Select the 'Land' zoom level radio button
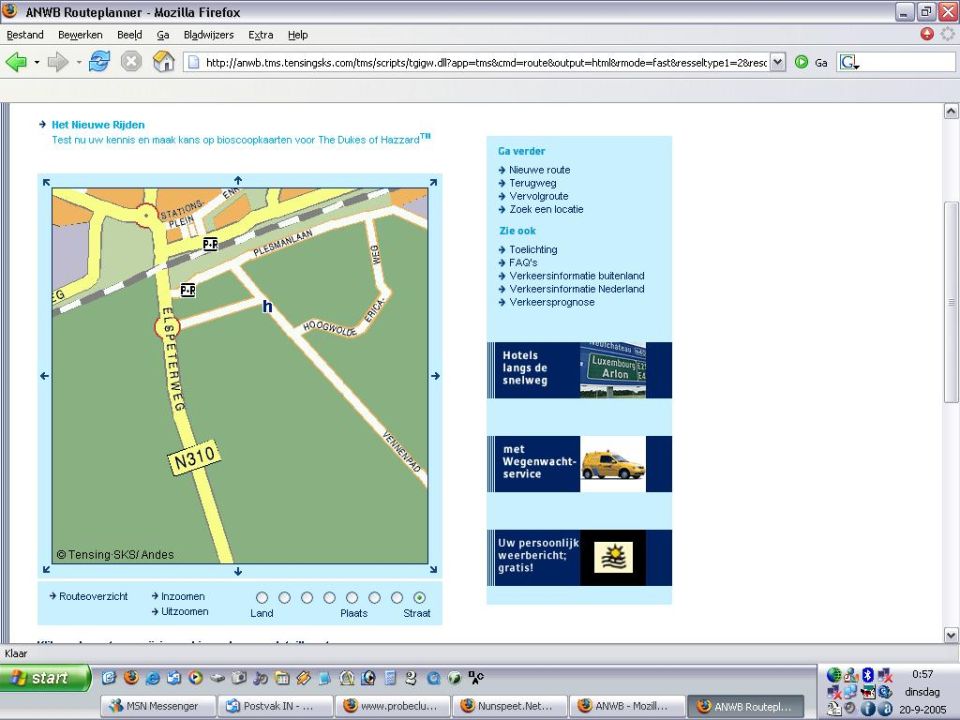 pos(262,598)
